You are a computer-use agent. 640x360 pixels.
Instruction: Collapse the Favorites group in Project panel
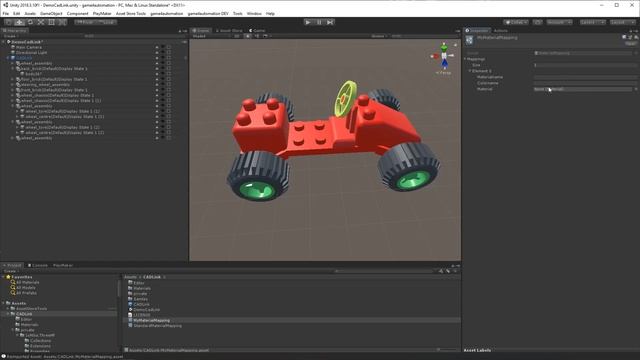[4, 277]
